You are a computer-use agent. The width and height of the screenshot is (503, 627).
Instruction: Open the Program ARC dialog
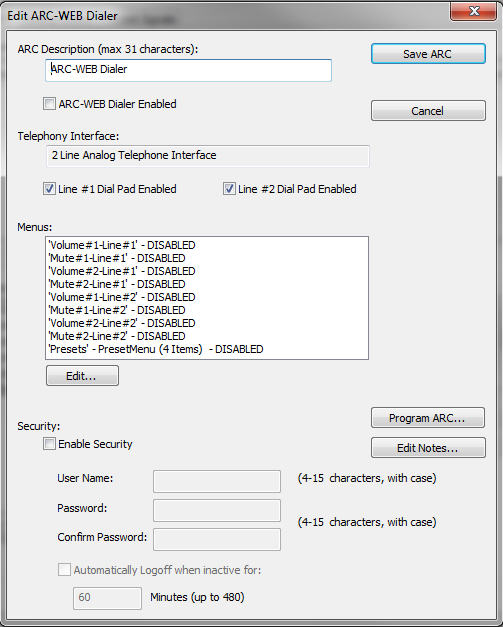(428, 418)
